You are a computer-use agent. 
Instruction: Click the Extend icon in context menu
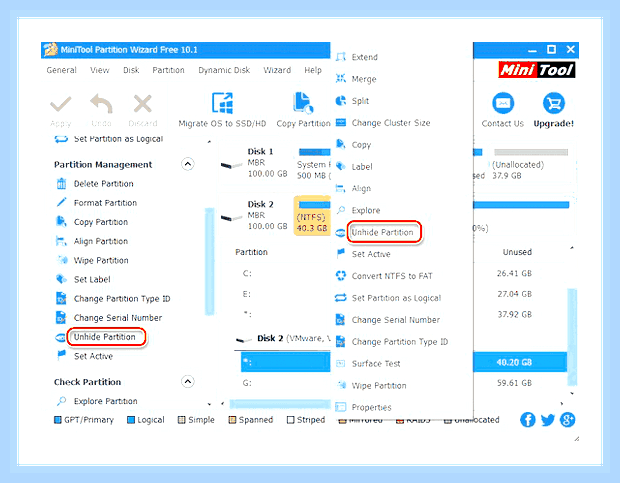[341, 57]
